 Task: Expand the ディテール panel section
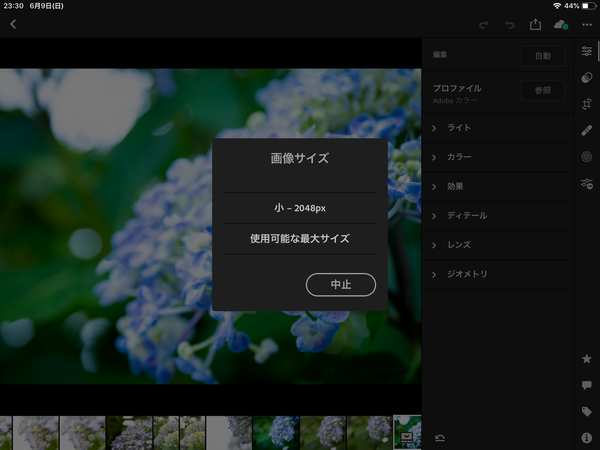(495, 215)
